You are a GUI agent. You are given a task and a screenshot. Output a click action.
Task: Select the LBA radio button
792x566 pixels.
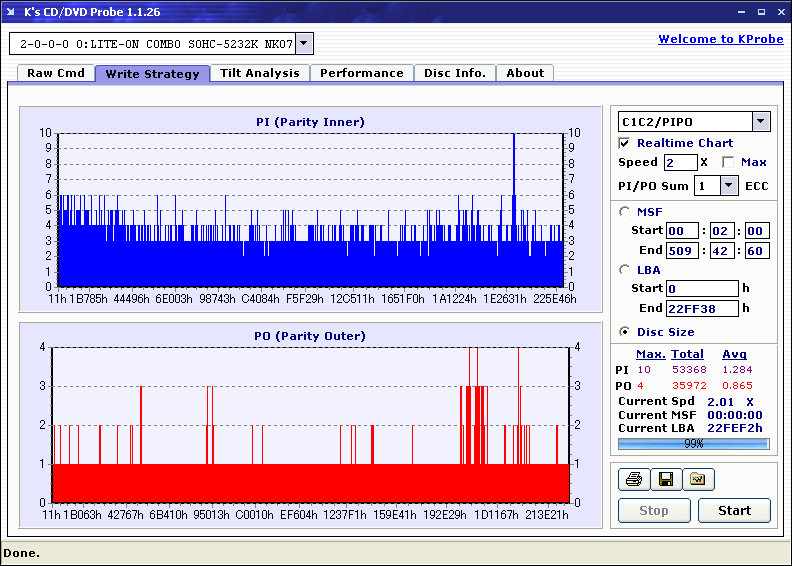(625, 269)
